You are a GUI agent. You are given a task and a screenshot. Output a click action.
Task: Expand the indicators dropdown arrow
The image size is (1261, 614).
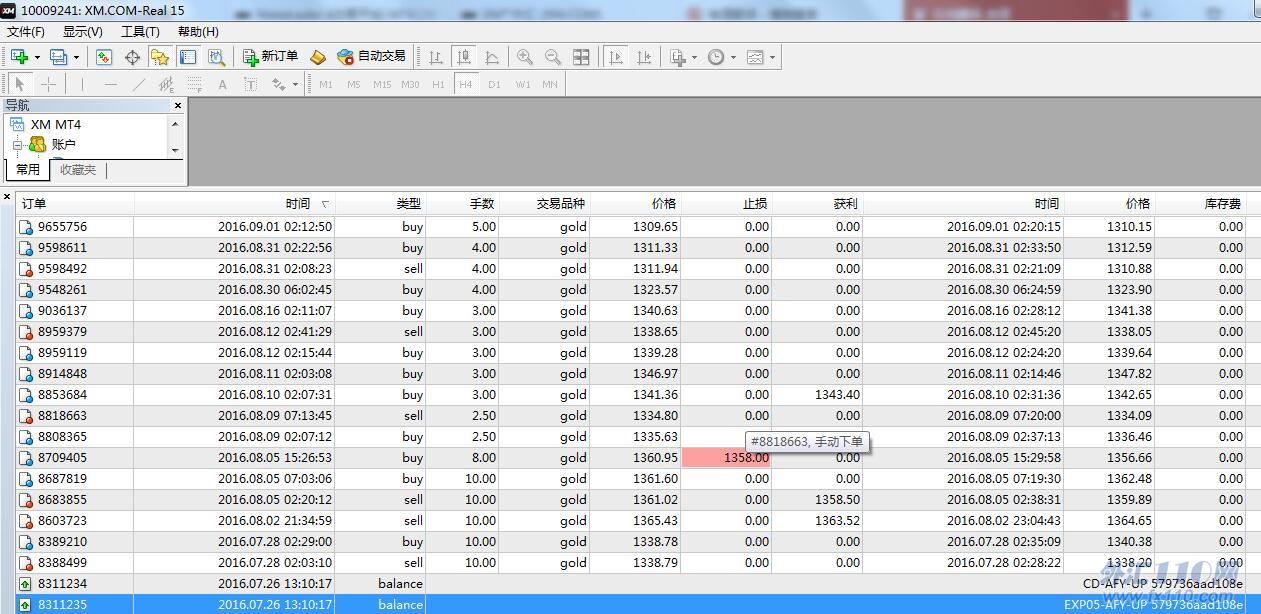694,57
